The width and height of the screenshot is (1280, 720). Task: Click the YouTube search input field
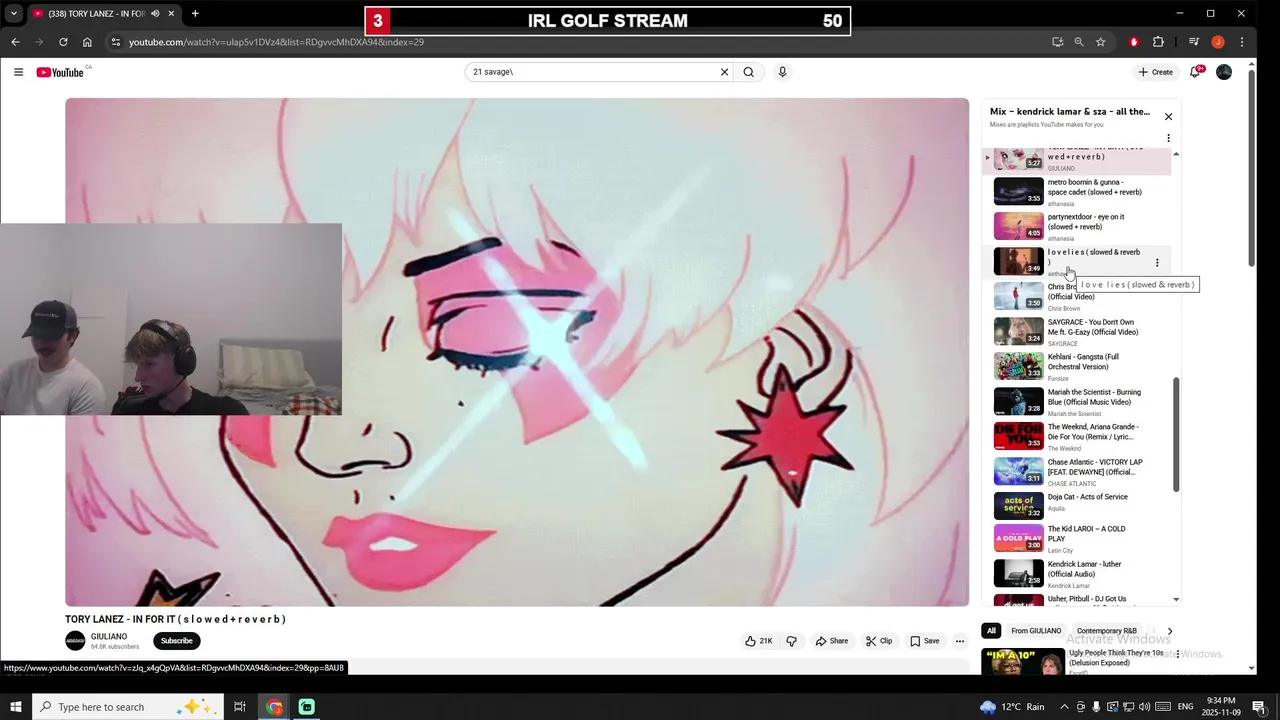click(593, 72)
